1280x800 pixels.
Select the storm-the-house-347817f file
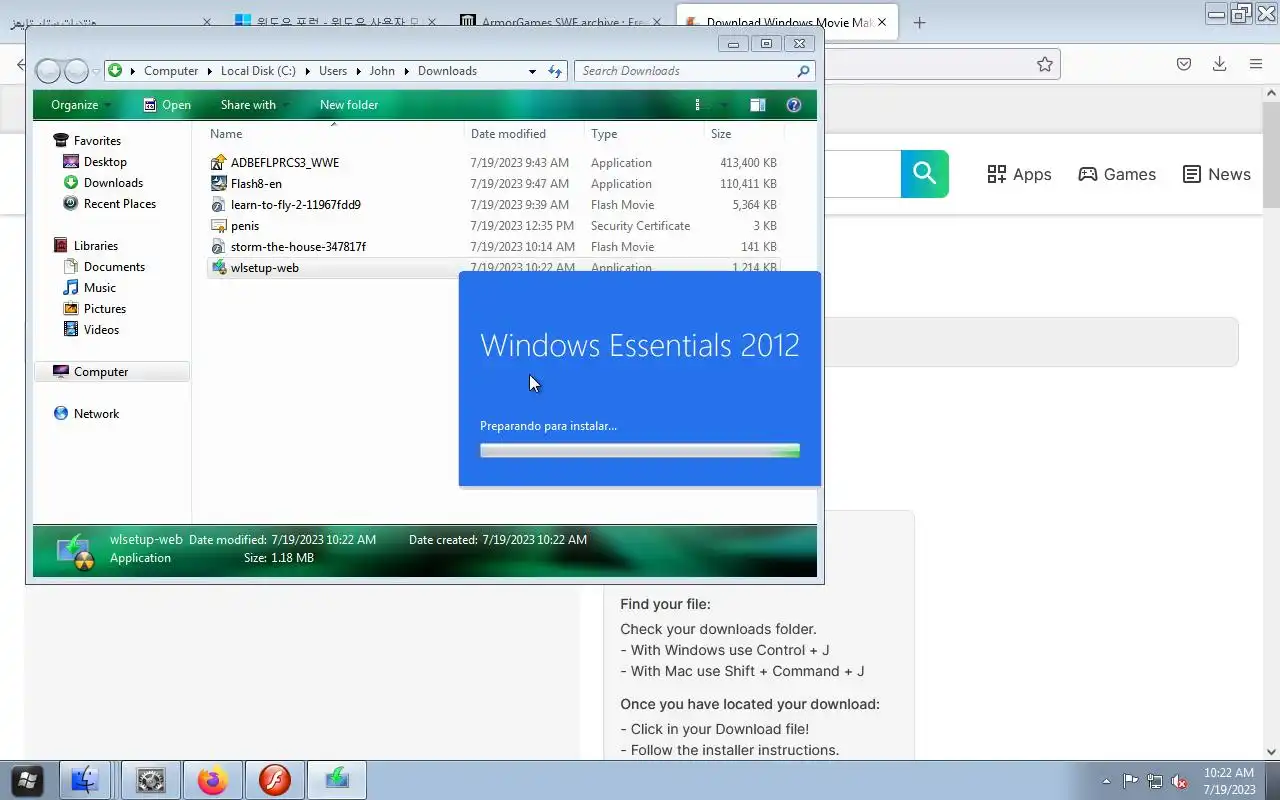(298, 247)
